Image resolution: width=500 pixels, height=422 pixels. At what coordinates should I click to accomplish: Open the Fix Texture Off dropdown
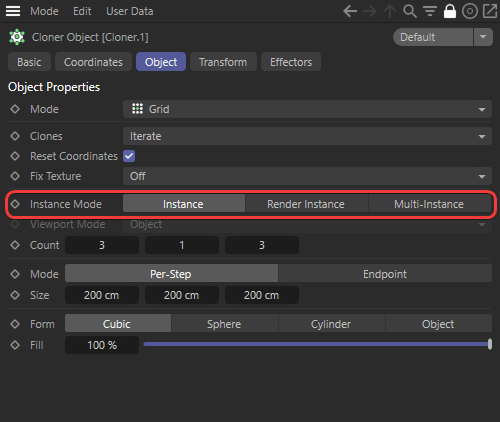pyautogui.click(x=307, y=176)
